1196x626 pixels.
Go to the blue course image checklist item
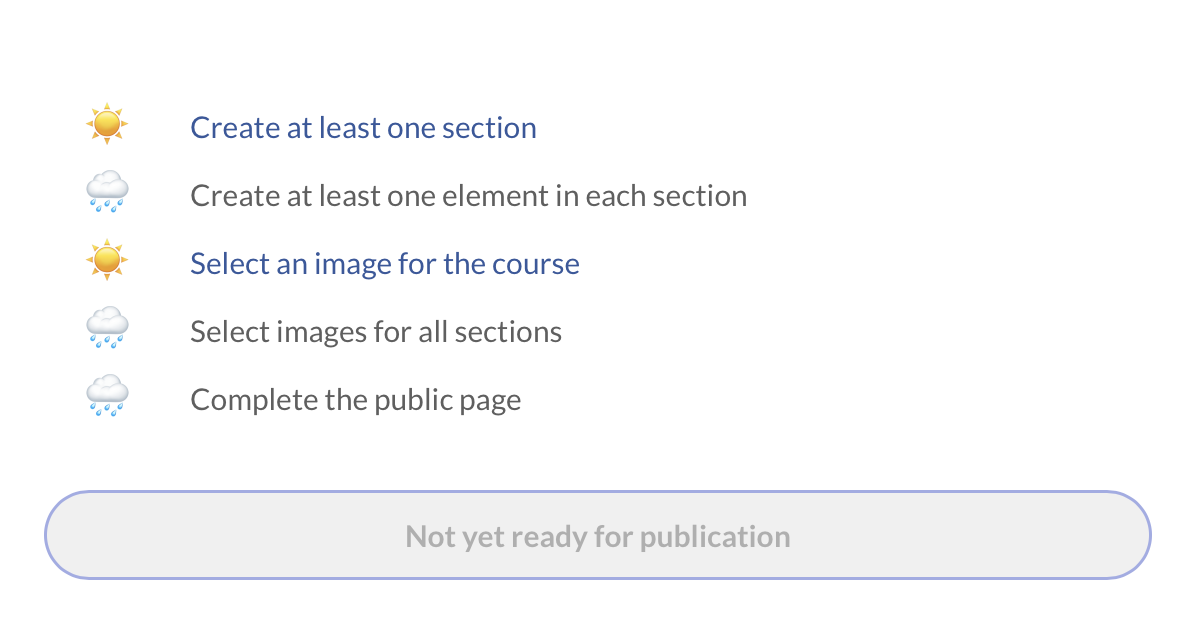tap(385, 264)
